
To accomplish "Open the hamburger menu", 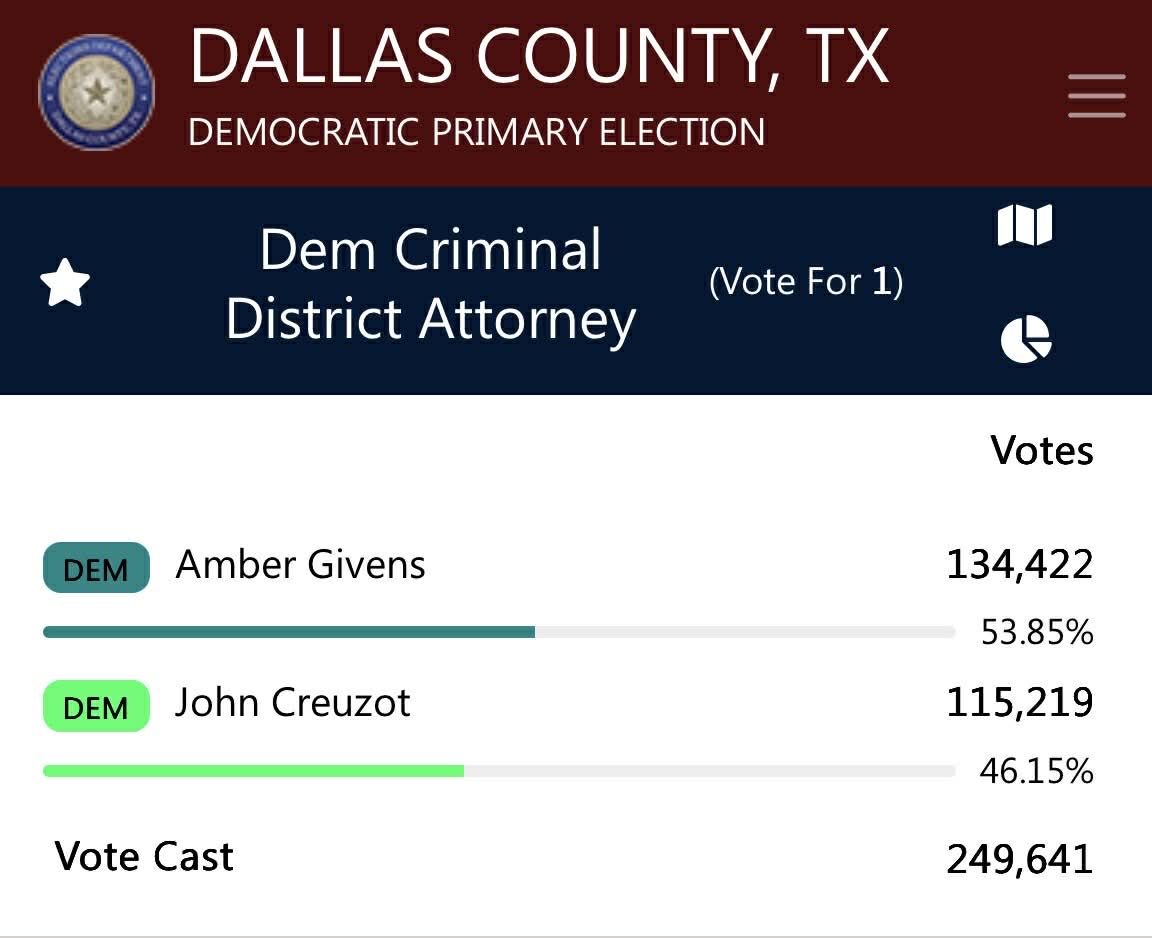I will pos(1096,96).
